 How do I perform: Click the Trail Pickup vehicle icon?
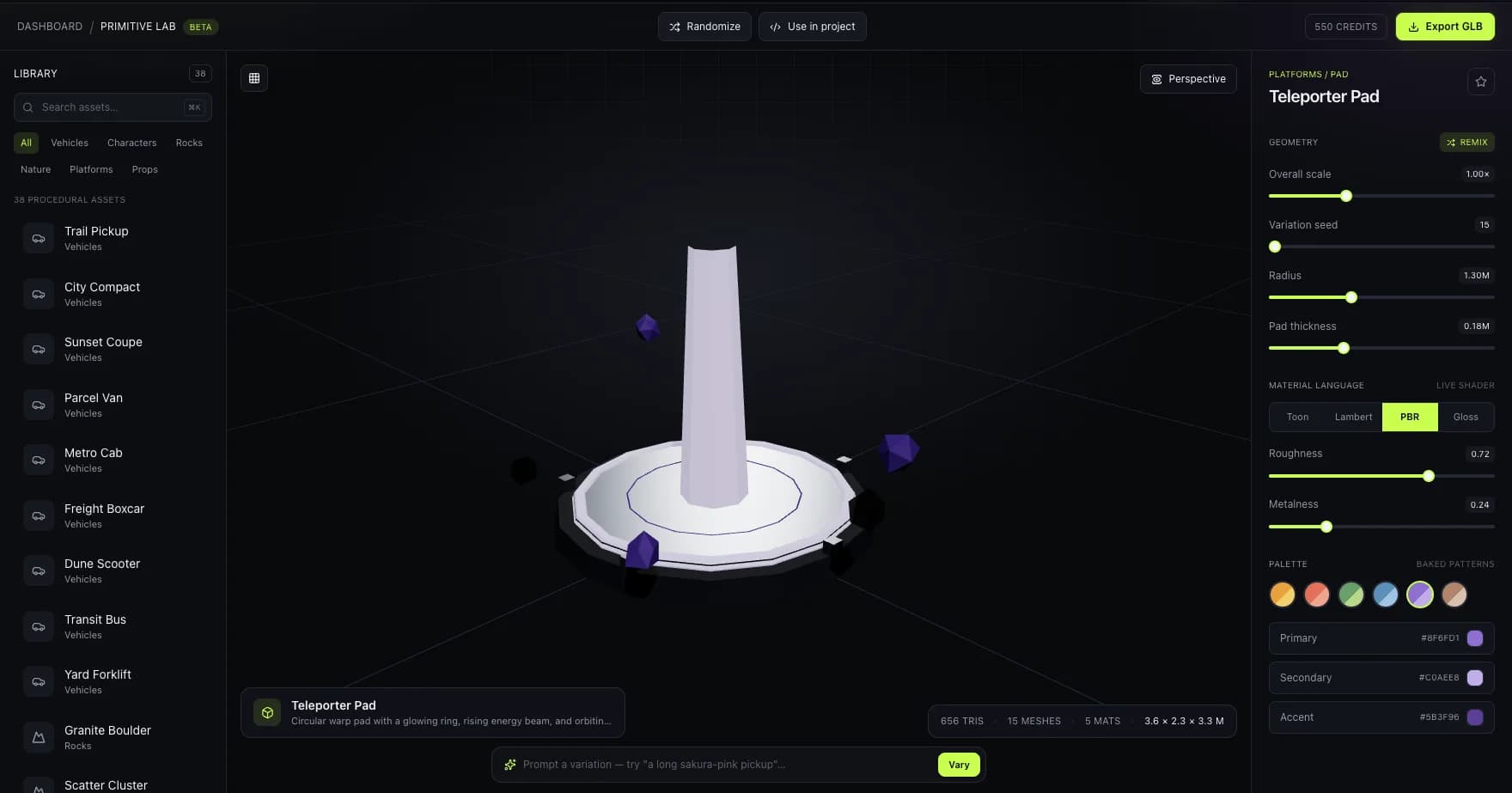pos(39,239)
